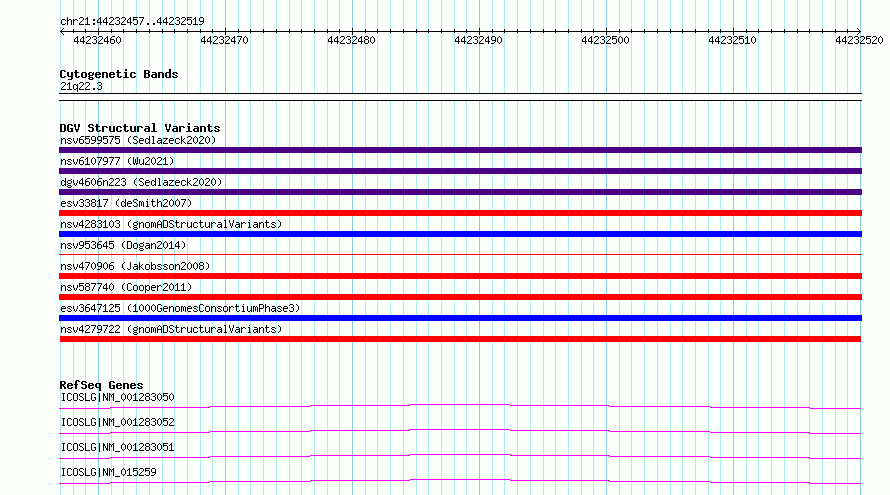Click ruler position label 44232490
This screenshot has height=495, width=890.
tap(478, 40)
